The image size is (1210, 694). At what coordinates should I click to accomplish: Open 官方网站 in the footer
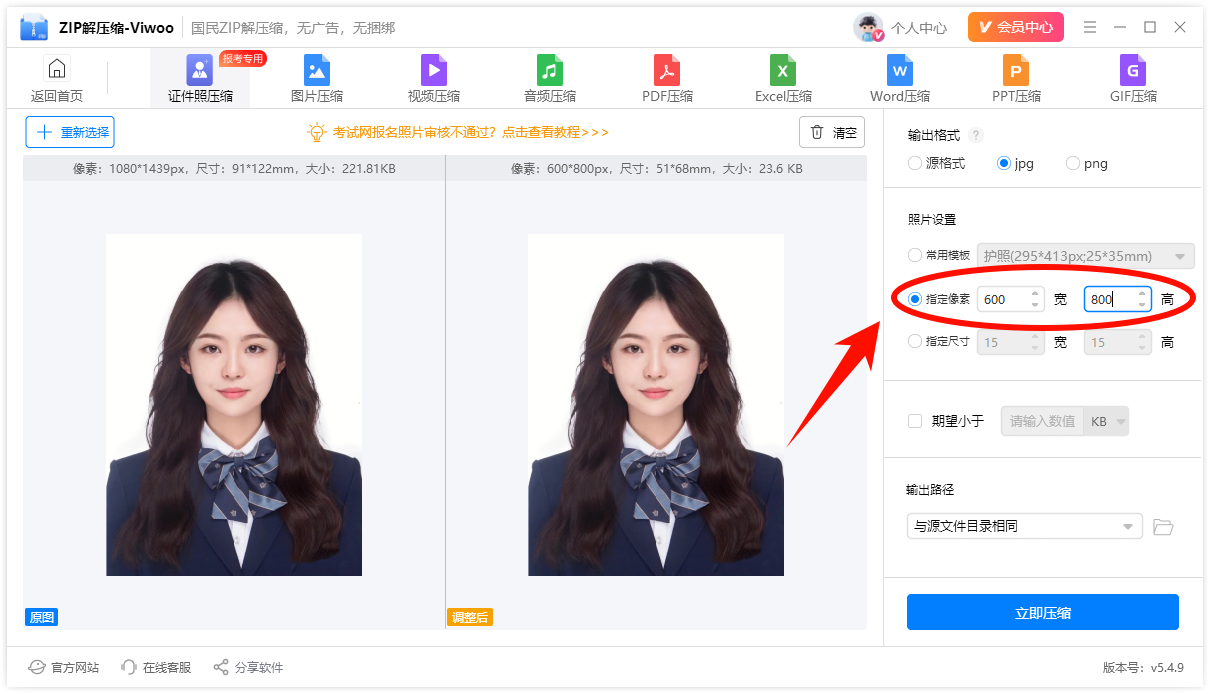pos(64,667)
